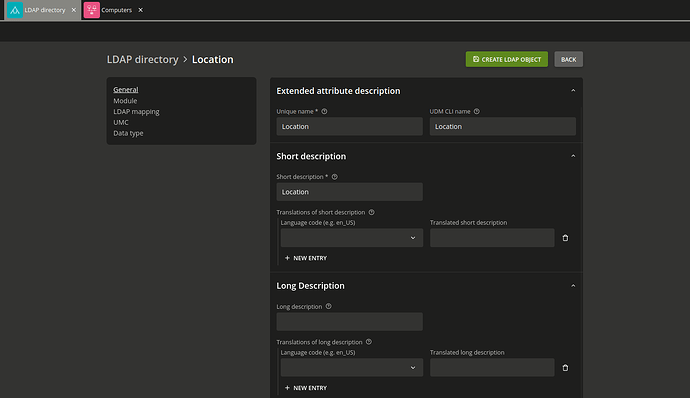Add new short description translation entry
This screenshot has height=398, width=690.
tap(306, 258)
